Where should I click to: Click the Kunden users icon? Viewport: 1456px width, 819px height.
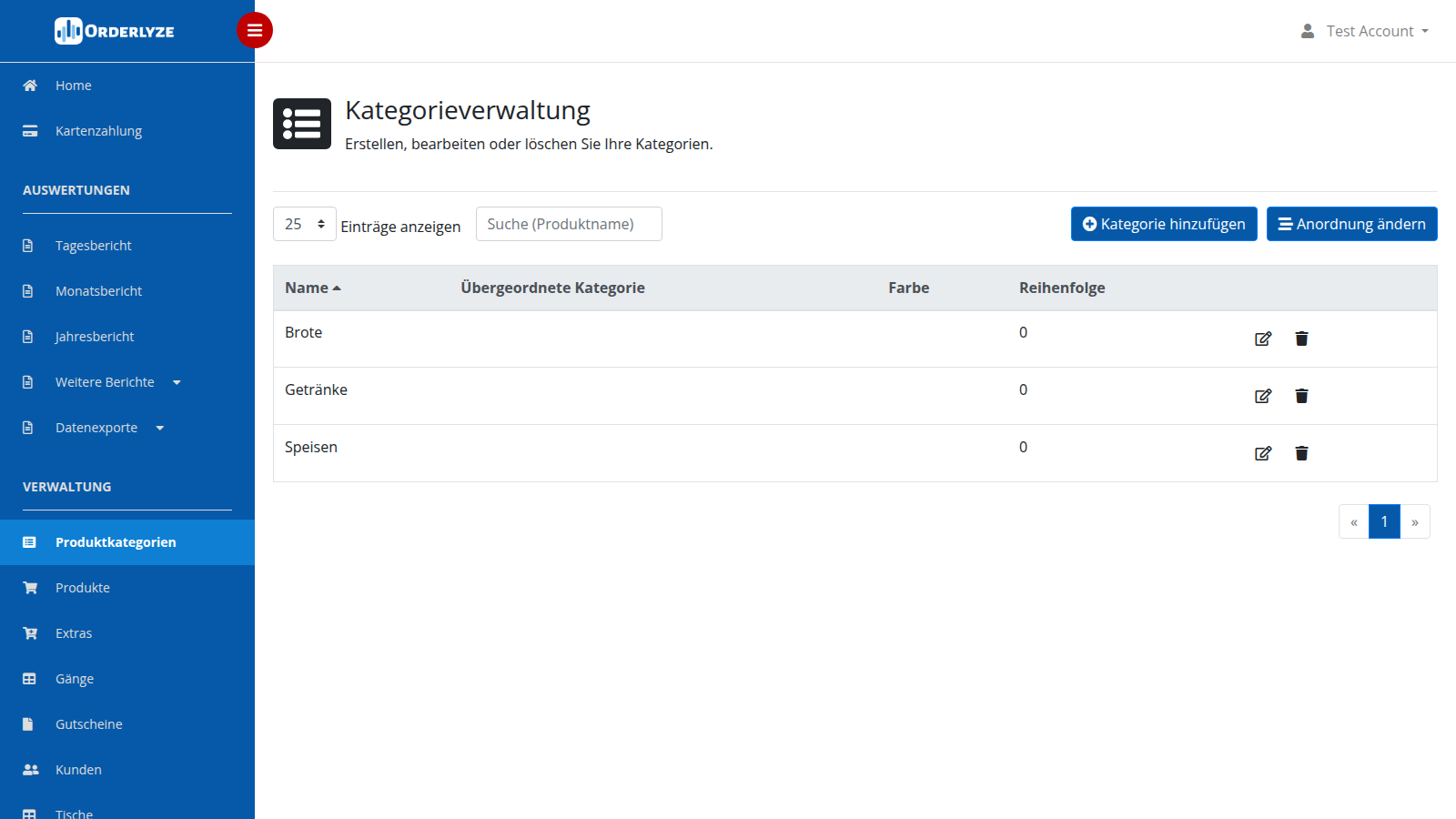pos(31,770)
